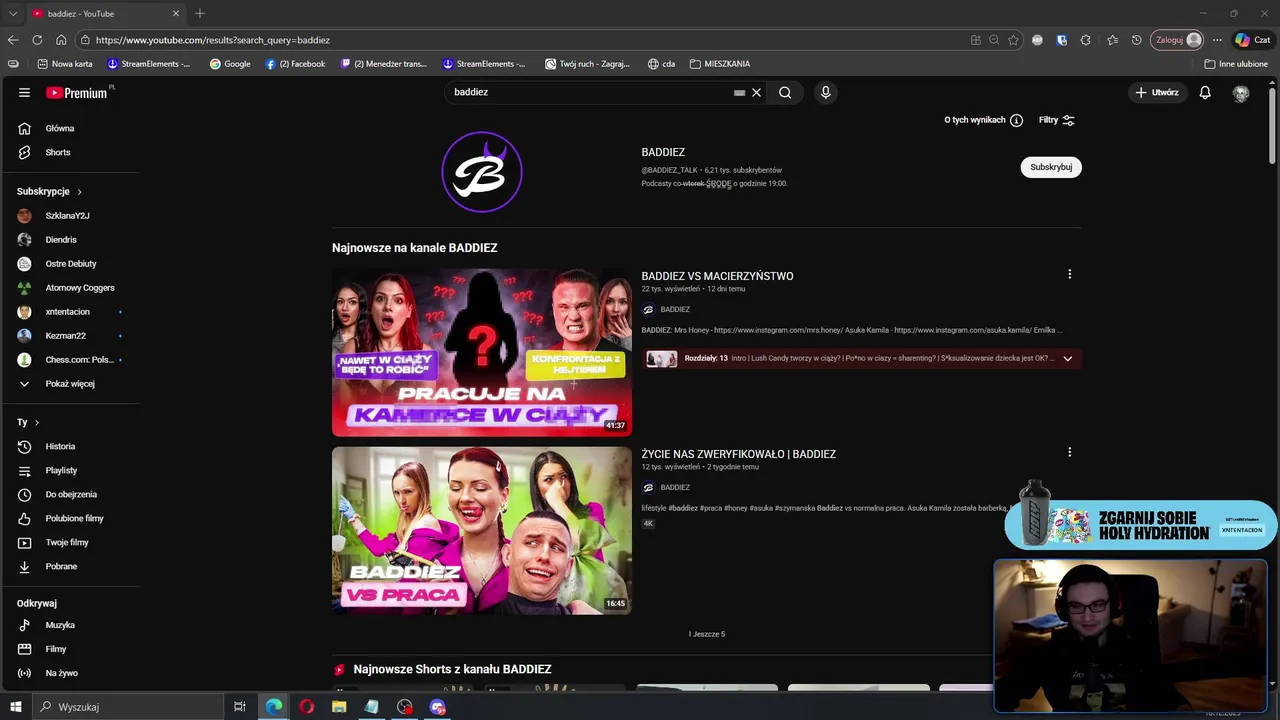The width and height of the screenshot is (1280, 720).
Task: Open 'Inne ulubione' bookmarks folder
Action: (x=1236, y=64)
